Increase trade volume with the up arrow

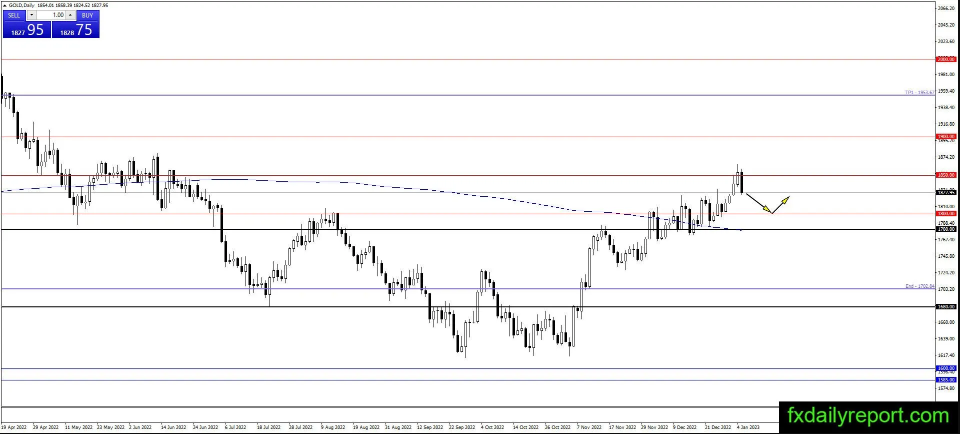point(68,16)
